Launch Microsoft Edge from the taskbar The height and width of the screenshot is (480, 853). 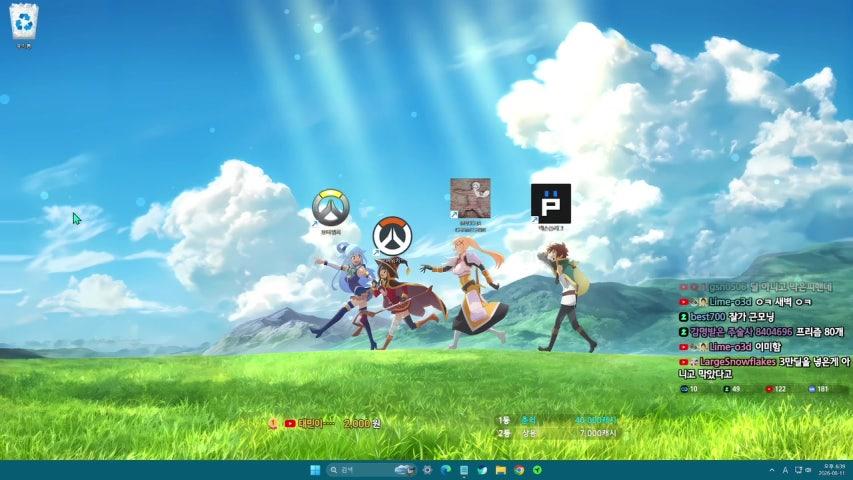(446, 470)
